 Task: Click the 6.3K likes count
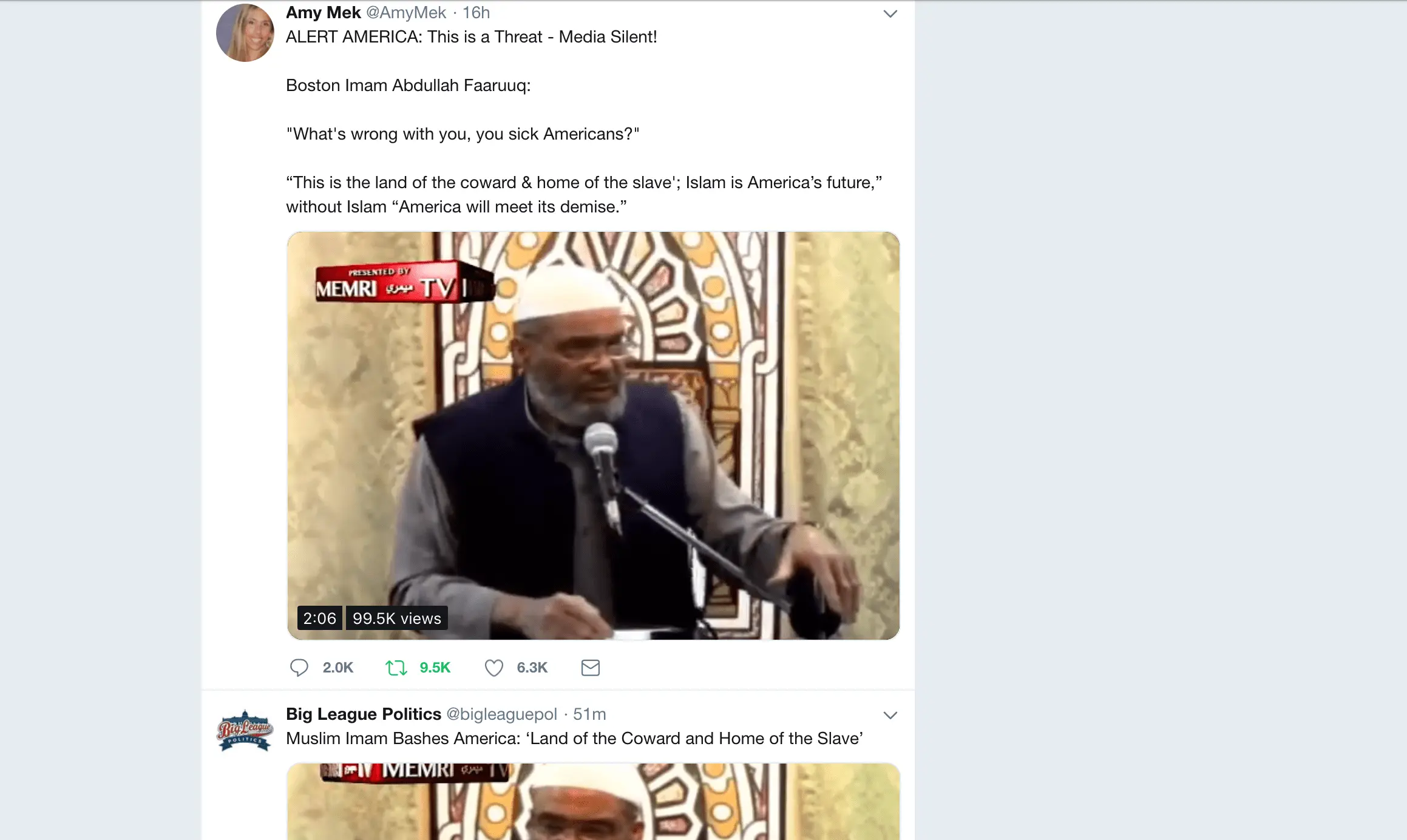tap(532, 668)
